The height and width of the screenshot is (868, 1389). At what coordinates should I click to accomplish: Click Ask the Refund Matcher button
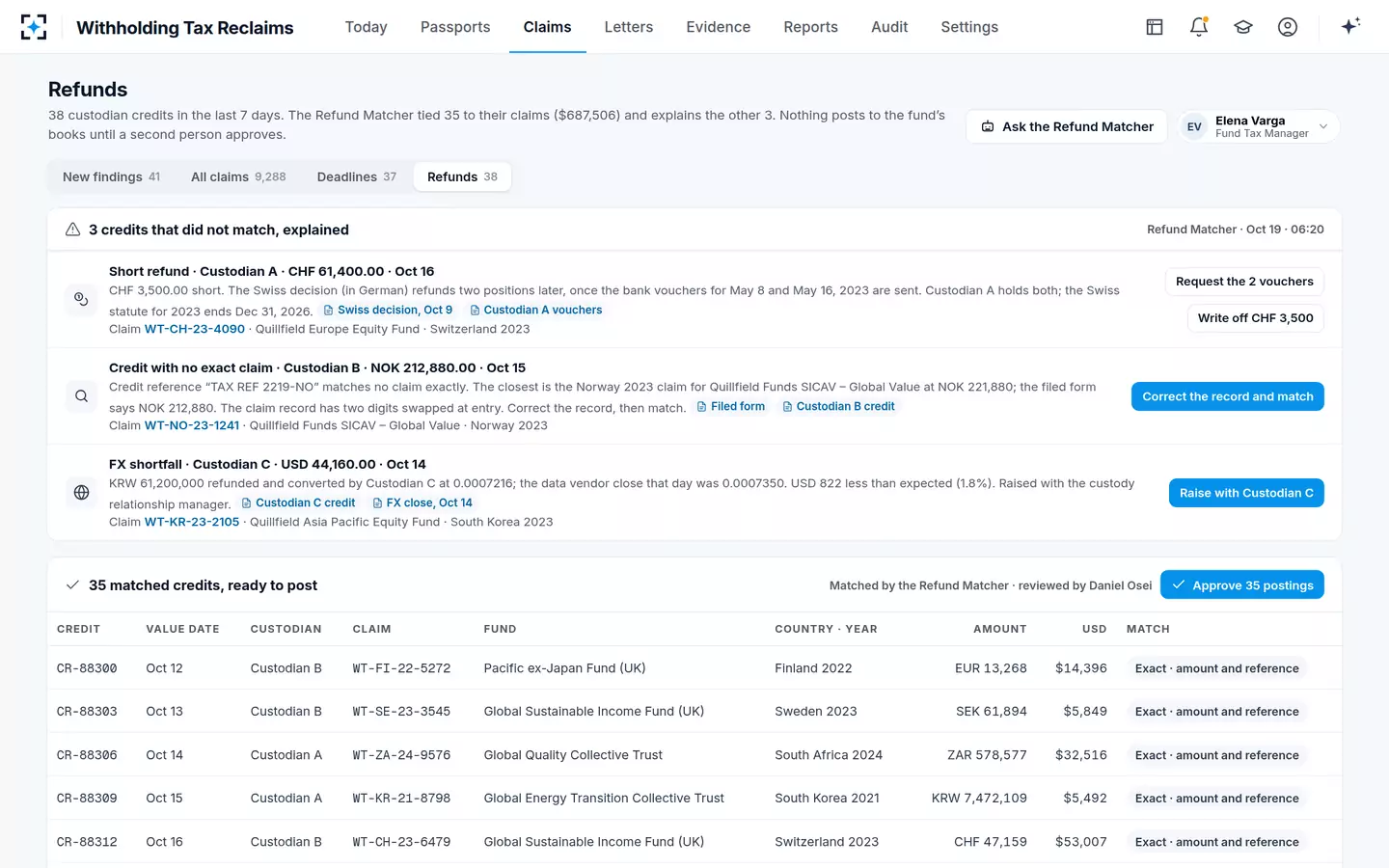[x=1067, y=126]
